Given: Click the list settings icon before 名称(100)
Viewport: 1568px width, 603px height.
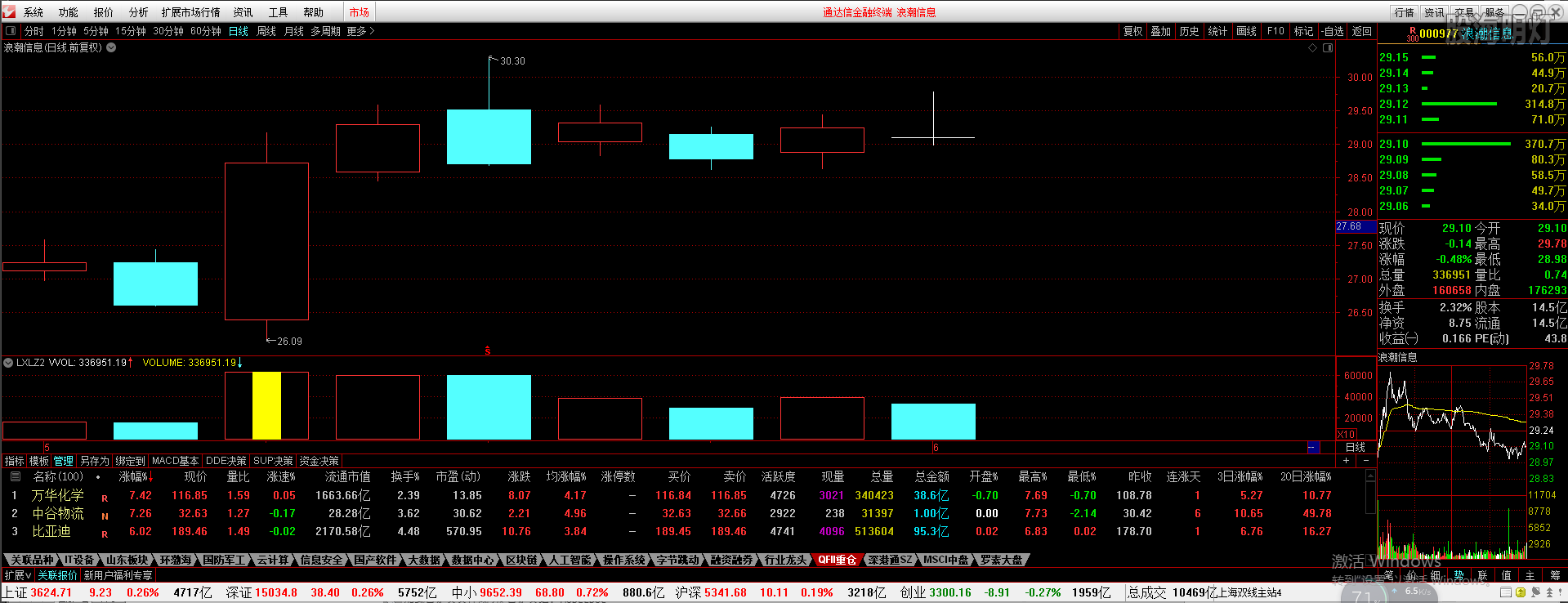Looking at the screenshot, I should pos(15,476).
